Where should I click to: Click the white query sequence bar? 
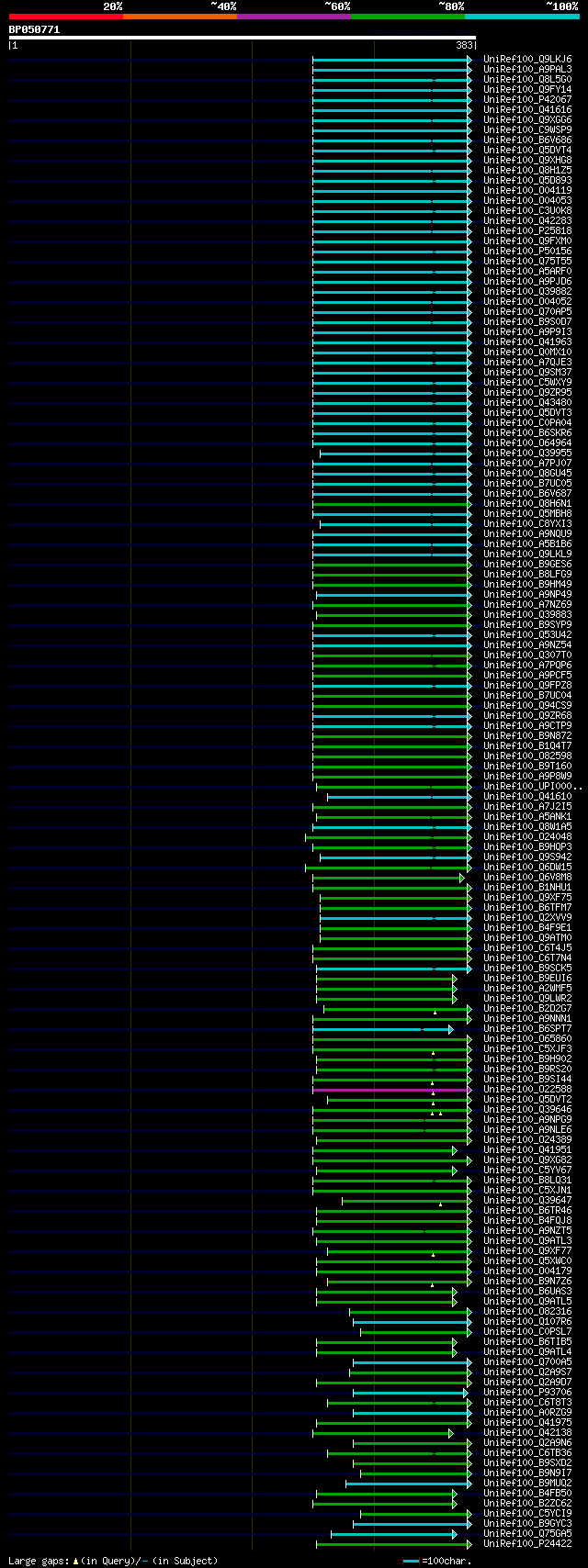pos(242,38)
